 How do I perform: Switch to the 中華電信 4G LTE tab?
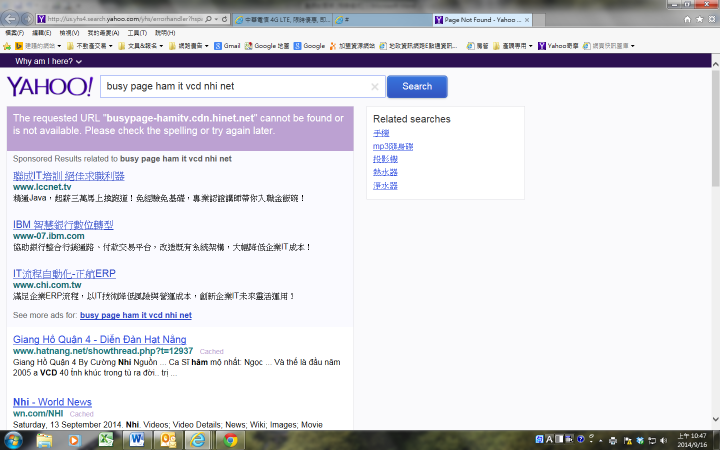[x=282, y=20]
